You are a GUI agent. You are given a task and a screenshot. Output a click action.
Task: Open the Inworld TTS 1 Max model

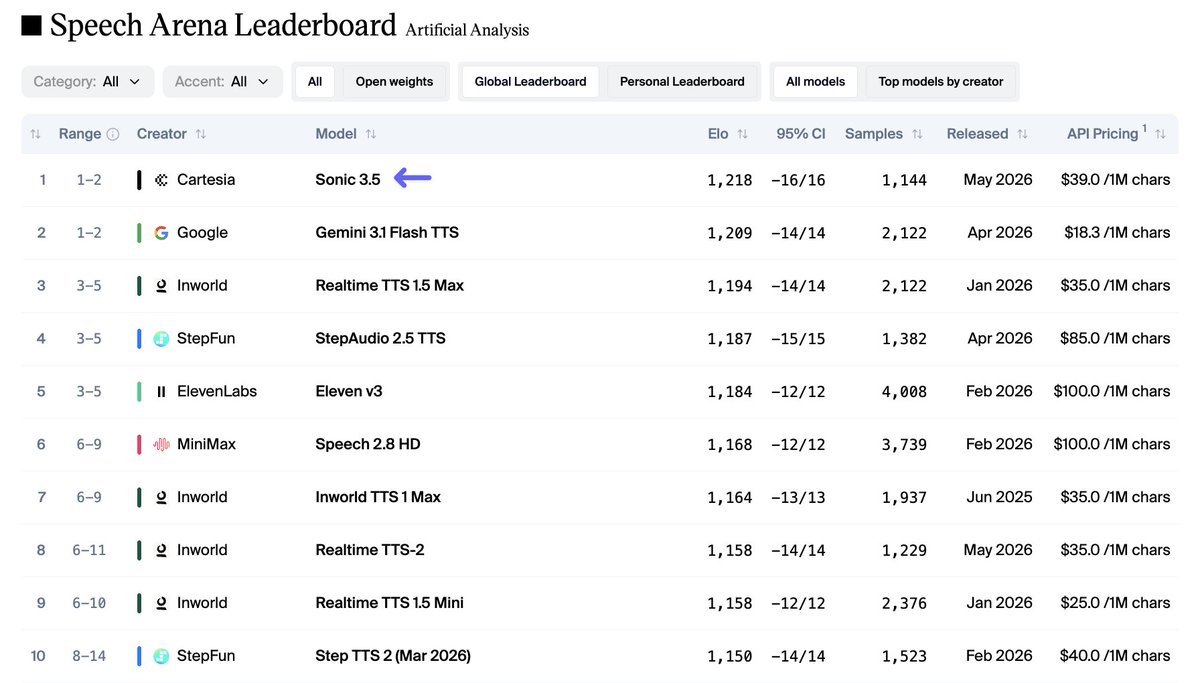[378, 497]
